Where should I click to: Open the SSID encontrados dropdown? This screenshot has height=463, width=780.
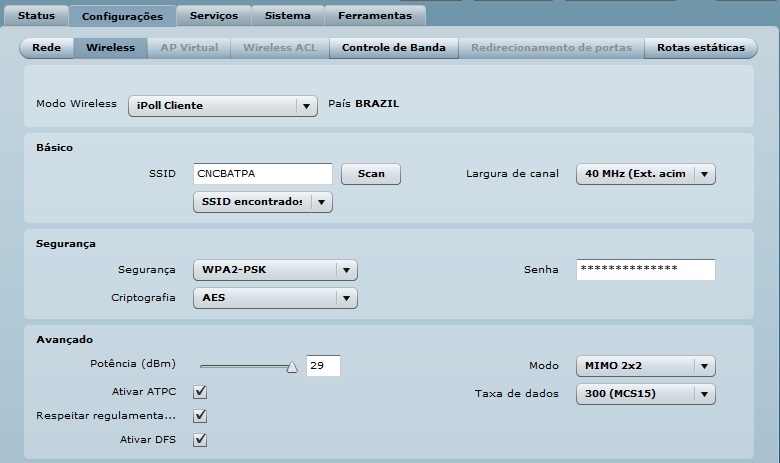coord(261,202)
